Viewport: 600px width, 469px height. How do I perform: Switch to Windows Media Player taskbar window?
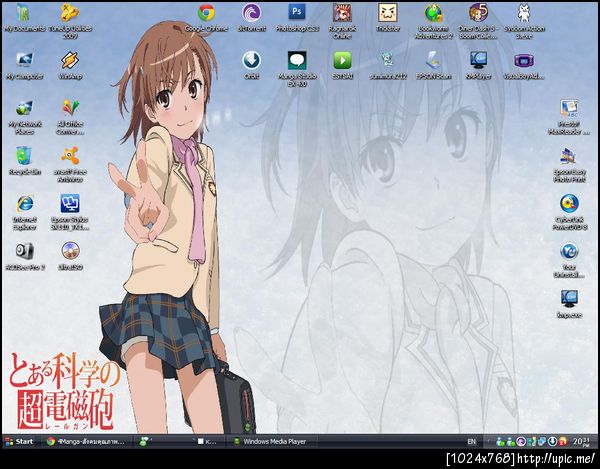[x=273, y=441]
